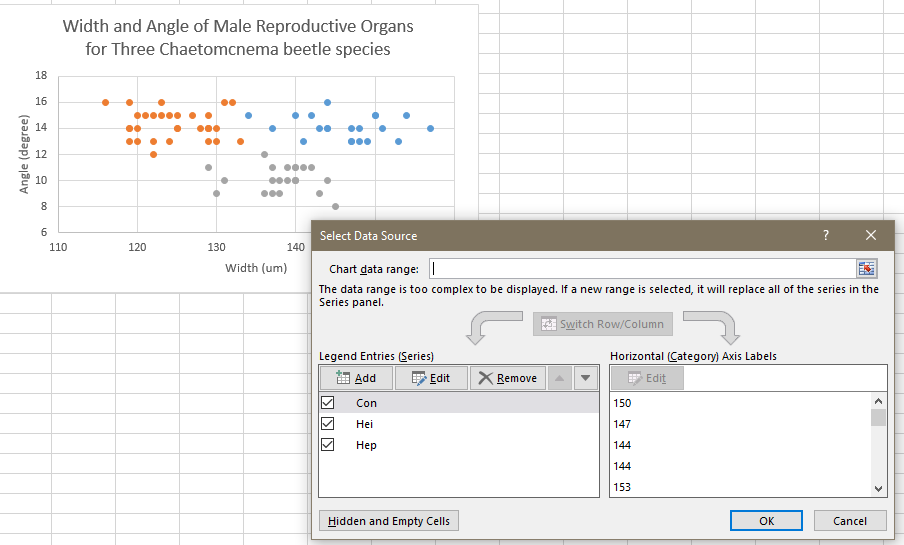Add a new legend series
The image size is (904, 545).
pyautogui.click(x=356, y=378)
